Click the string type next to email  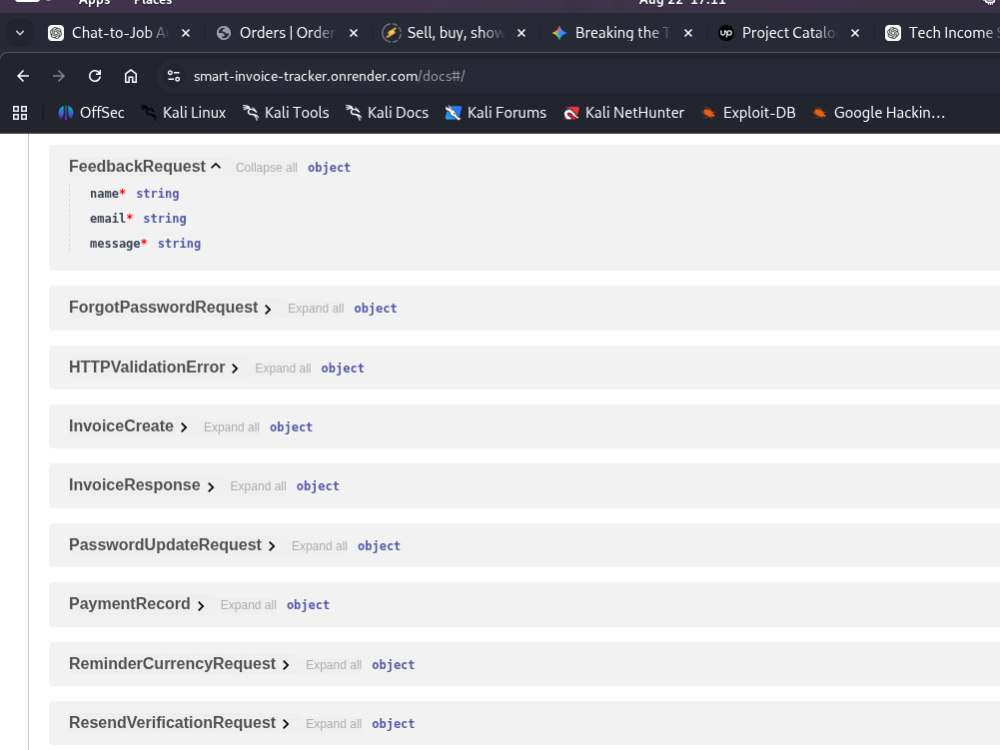[165, 219]
